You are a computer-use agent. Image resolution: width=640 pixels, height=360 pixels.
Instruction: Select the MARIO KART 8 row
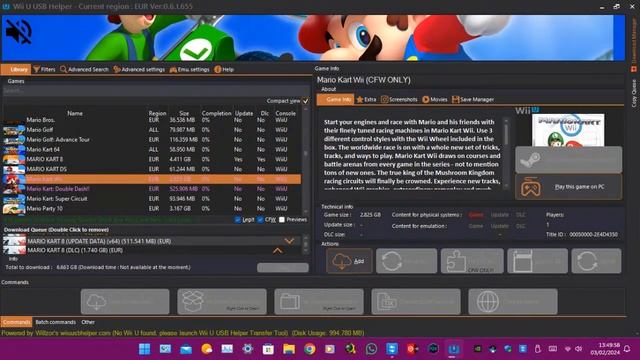pyautogui.click(x=152, y=159)
